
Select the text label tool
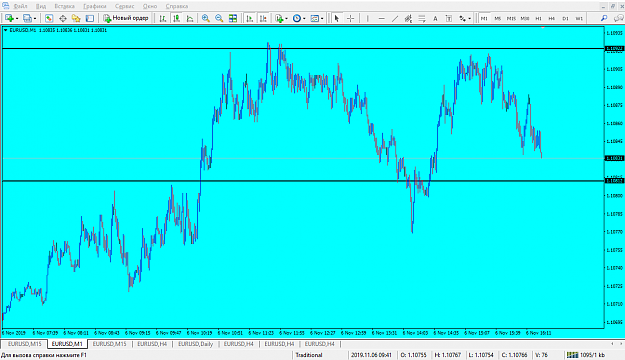(x=449, y=18)
